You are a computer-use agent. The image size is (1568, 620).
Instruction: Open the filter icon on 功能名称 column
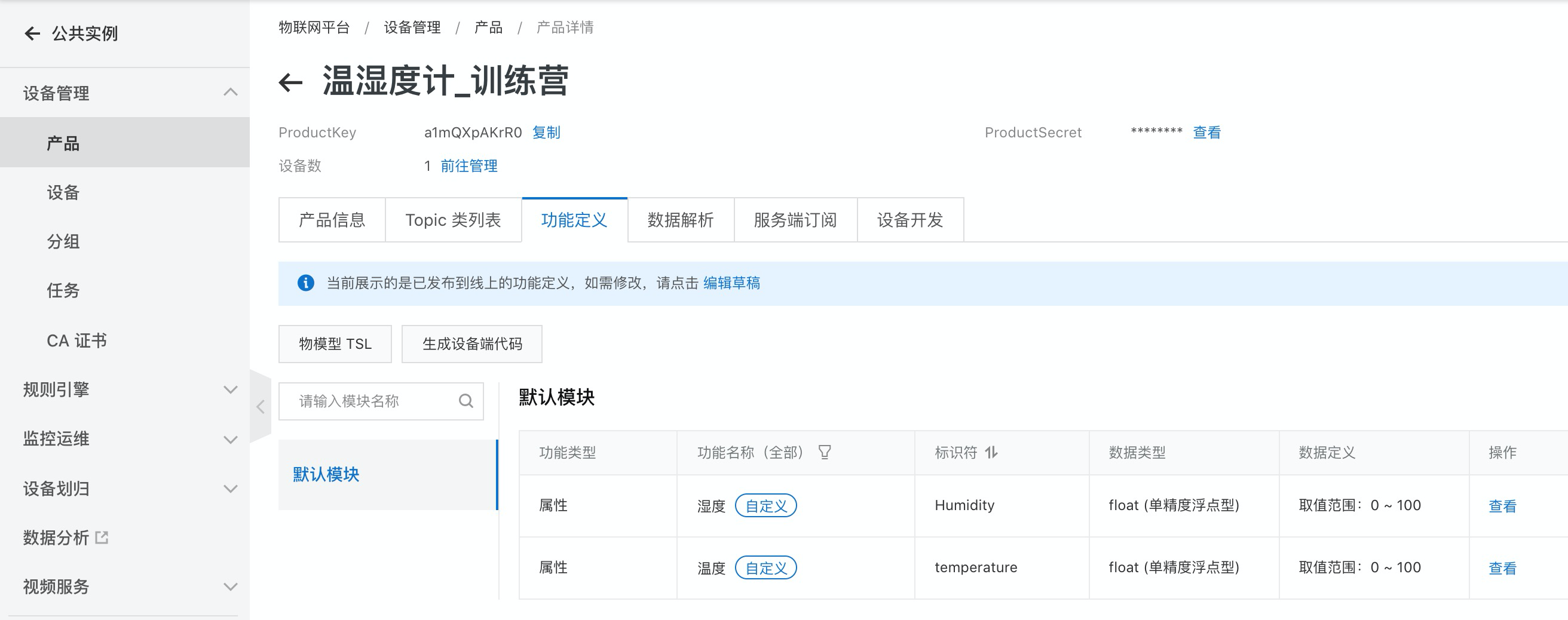click(x=825, y=452)
